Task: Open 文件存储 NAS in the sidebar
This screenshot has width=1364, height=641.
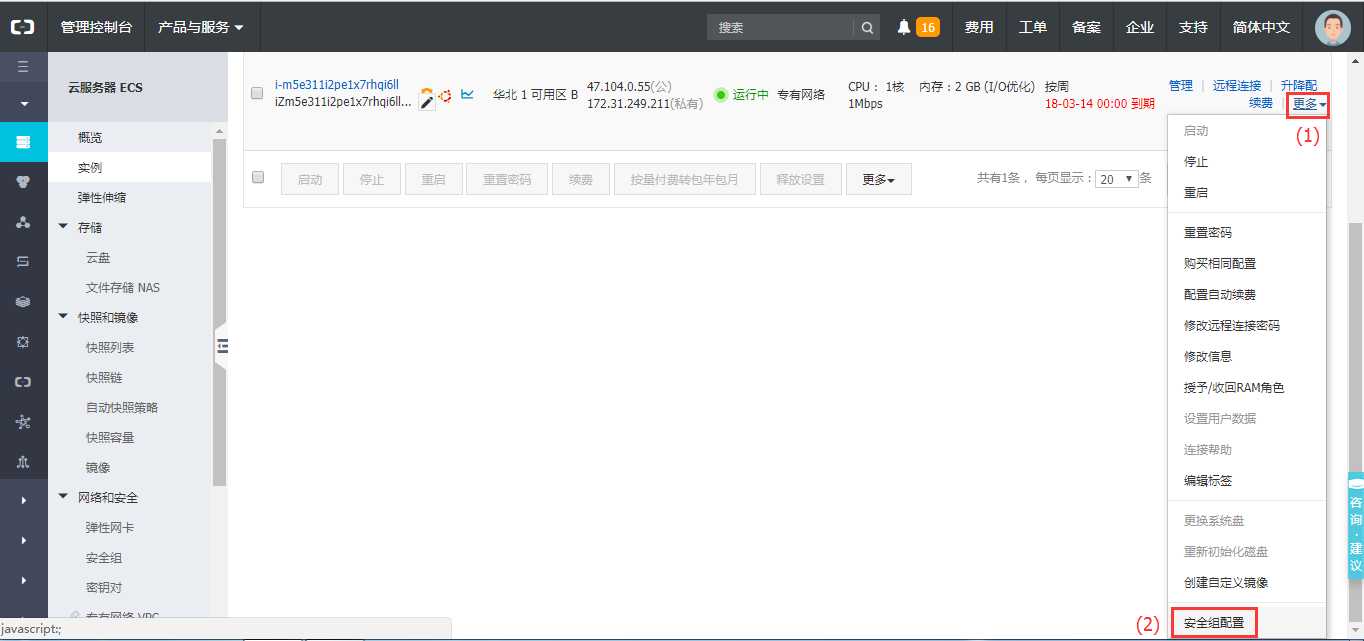Action: 122,287
